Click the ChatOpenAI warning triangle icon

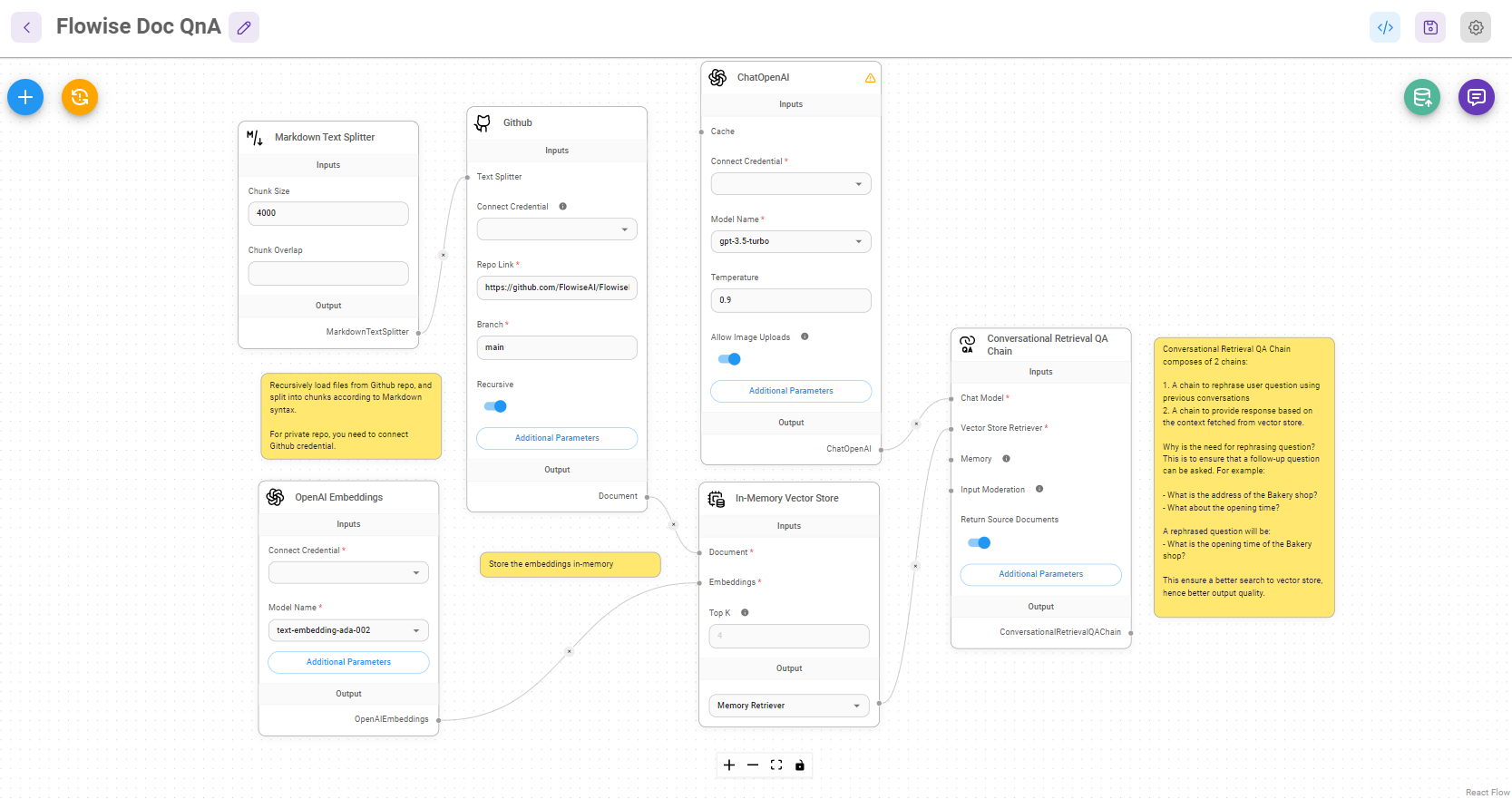click(870, 78)
